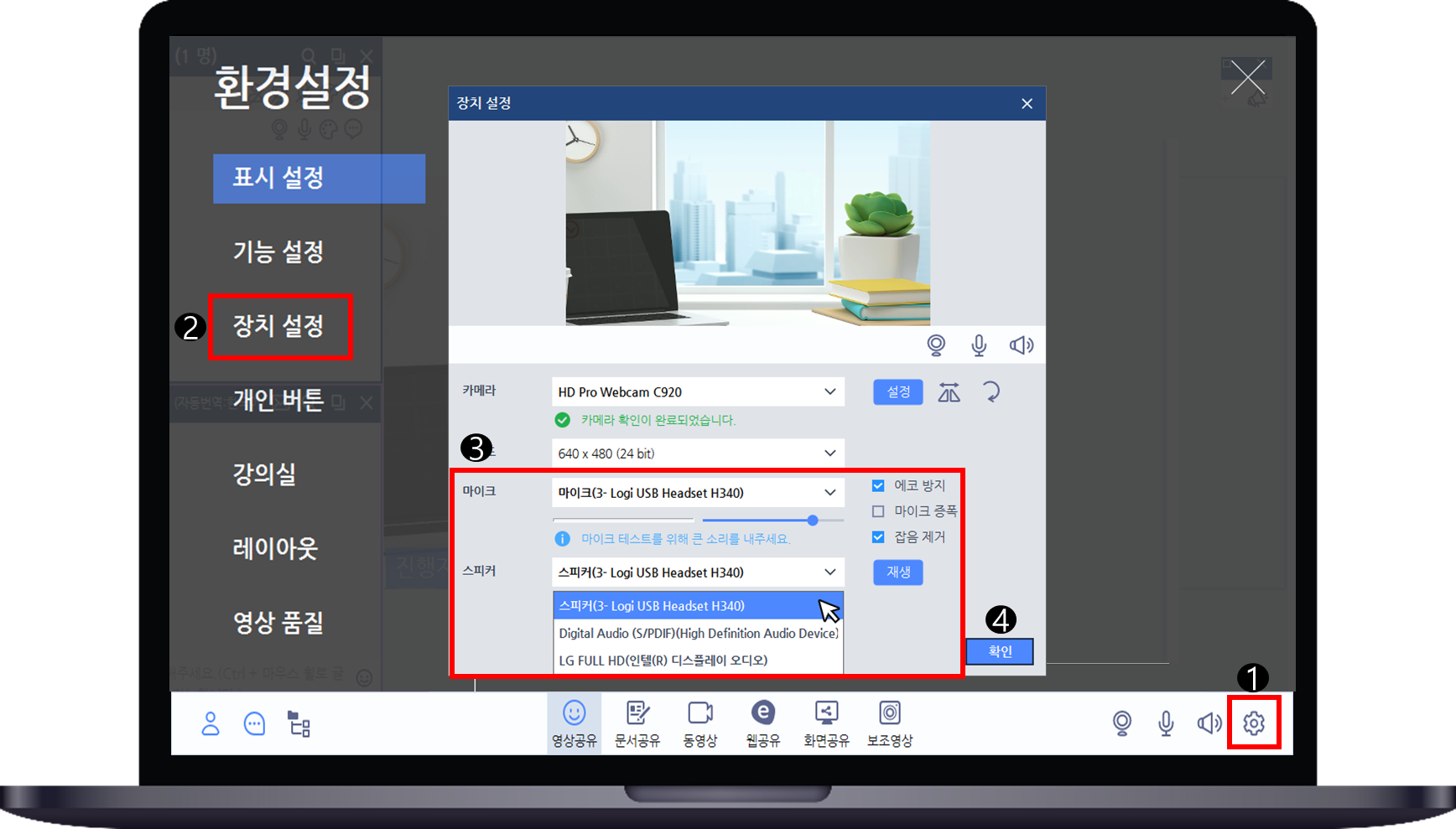Open the settings gear in bottom toolbar
The height and width of the screenshot is (829, 1456).
1254,723
